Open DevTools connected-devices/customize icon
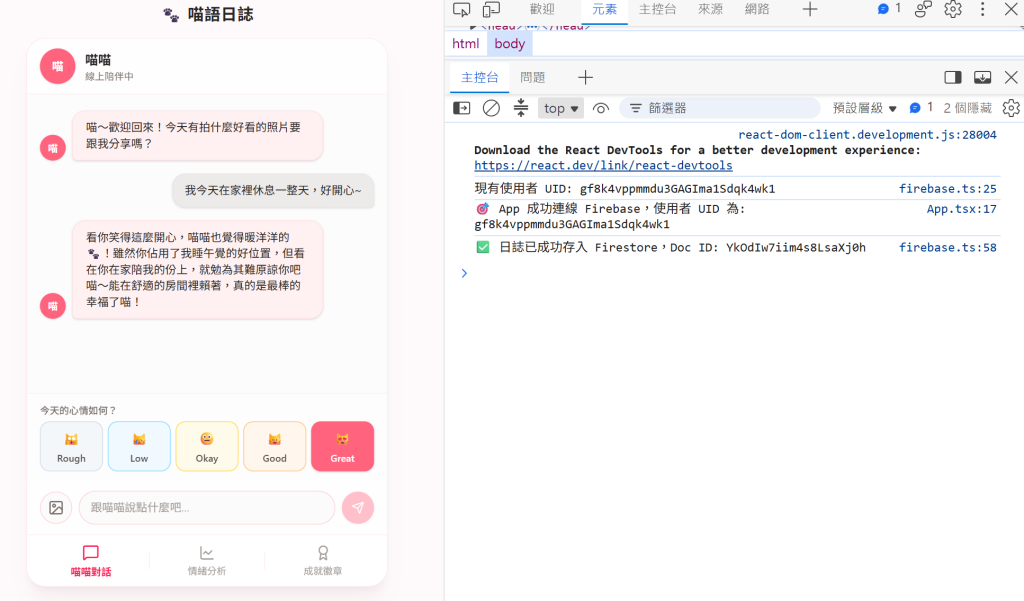This screenshot has width=1024, height=601. click(x=923, y=9)
